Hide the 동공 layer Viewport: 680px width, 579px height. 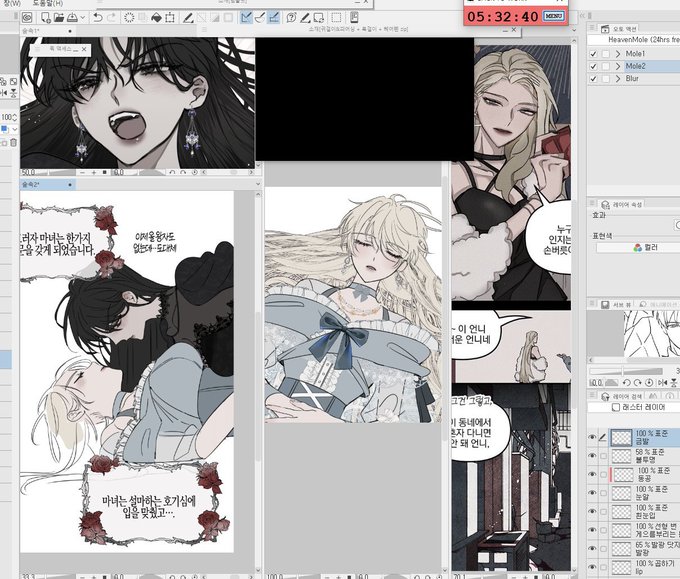coord(592,474)
